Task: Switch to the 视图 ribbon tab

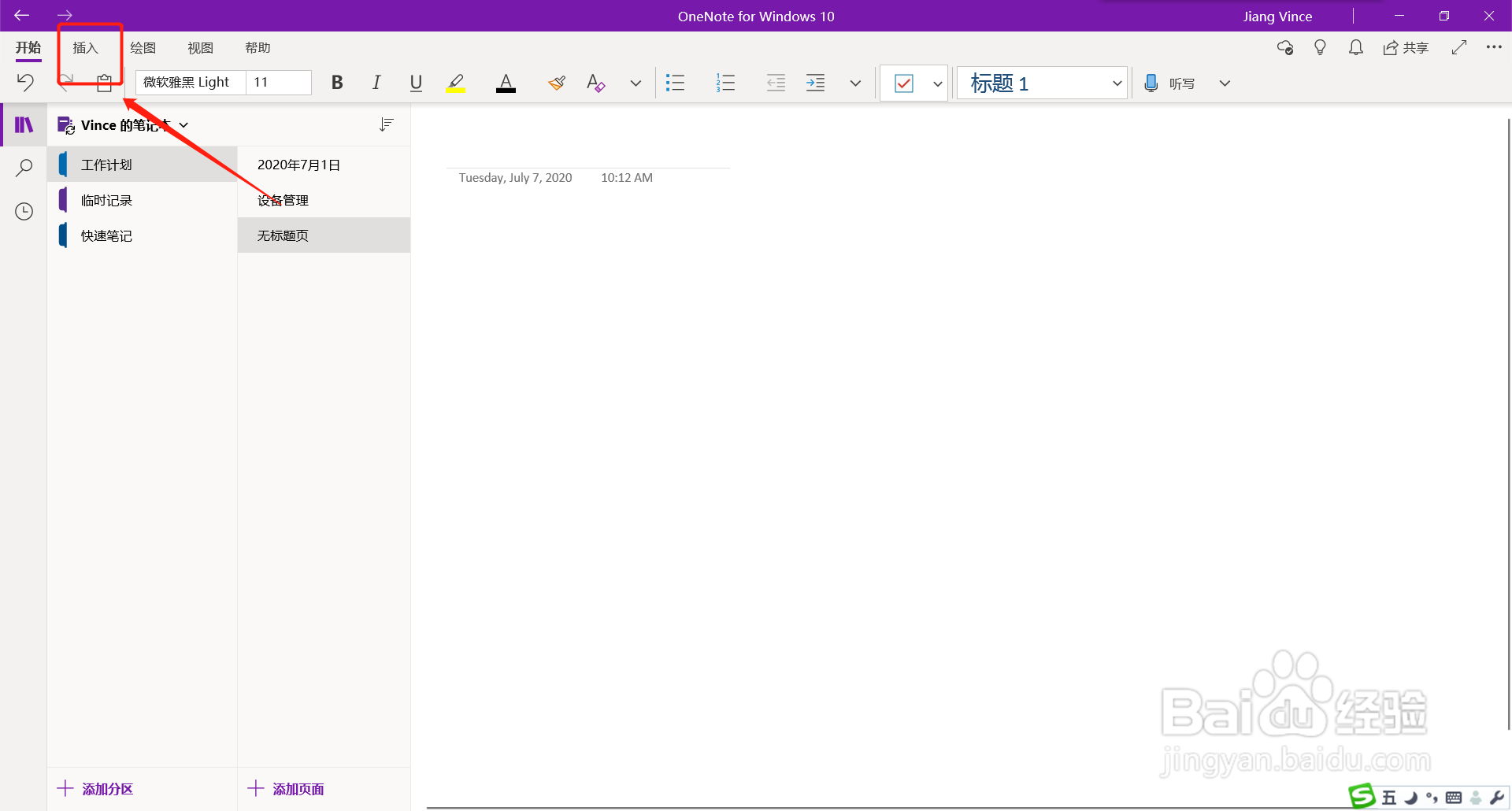Action: tap(201, 48)
